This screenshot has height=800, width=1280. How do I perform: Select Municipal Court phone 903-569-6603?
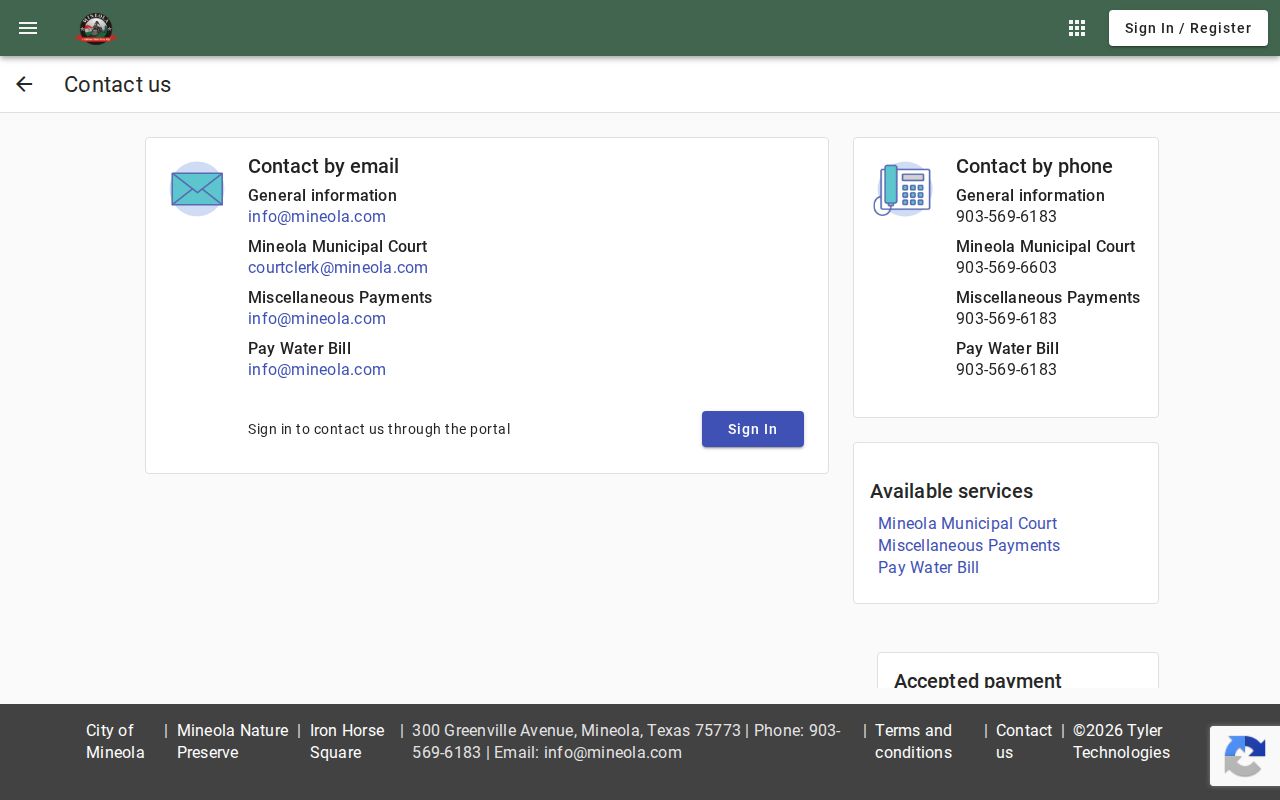(x=1006, y=268)
